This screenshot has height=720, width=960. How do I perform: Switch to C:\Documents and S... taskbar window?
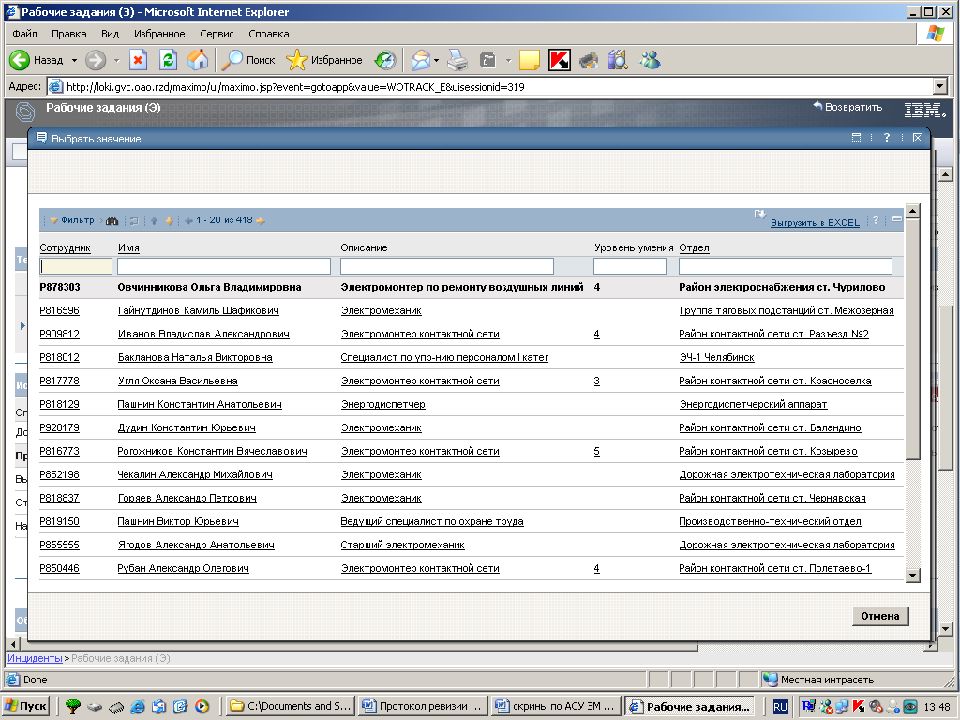[x=289, y=706]
